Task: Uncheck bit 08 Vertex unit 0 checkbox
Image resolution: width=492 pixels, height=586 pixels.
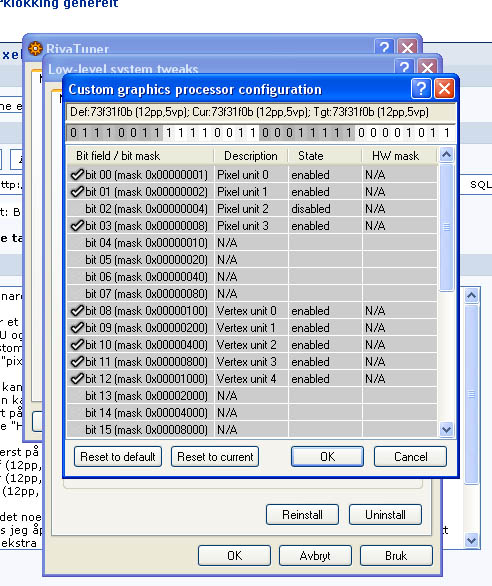Action: click(x=77, y=310)
